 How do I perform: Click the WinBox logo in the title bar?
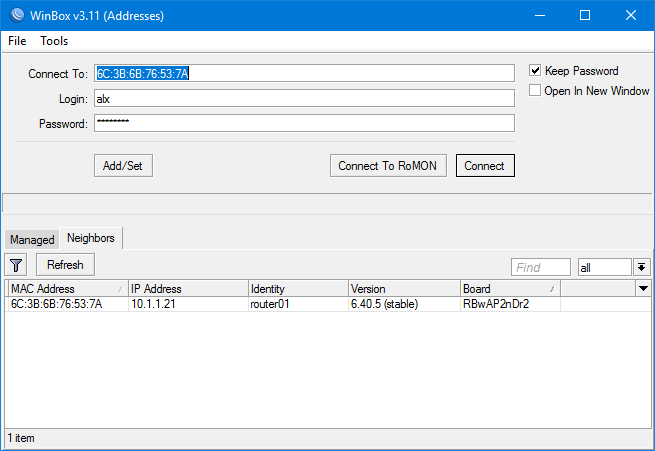17,15
